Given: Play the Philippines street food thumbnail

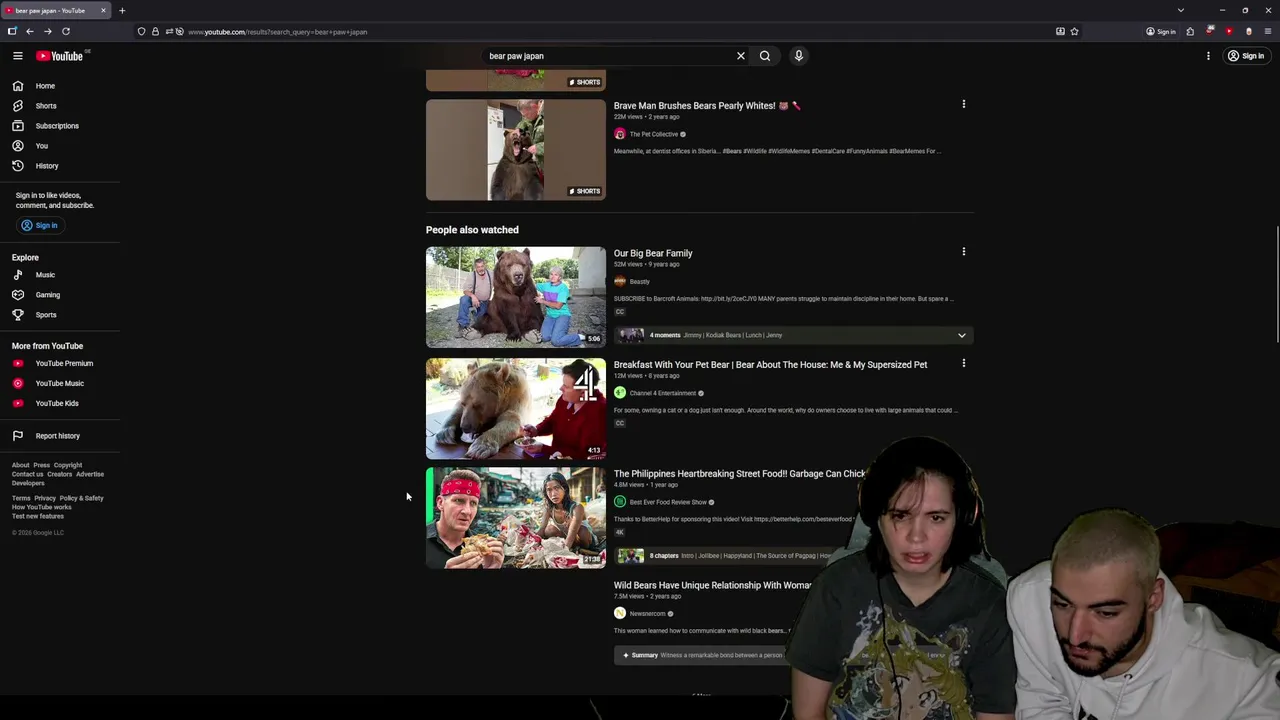Looking at the screenshot, I should 516,518.
